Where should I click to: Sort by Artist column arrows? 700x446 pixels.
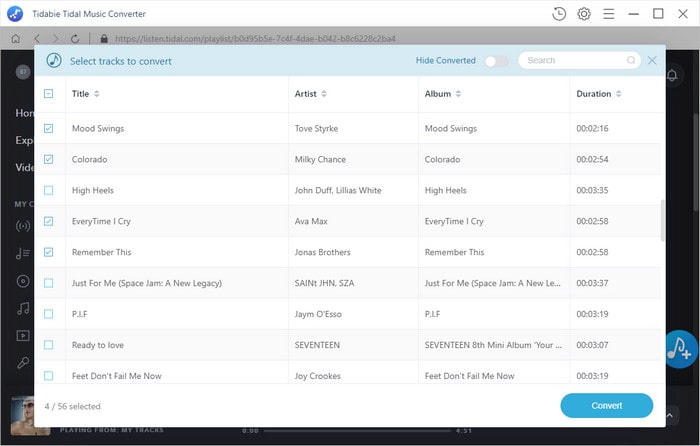coord(324,94)
